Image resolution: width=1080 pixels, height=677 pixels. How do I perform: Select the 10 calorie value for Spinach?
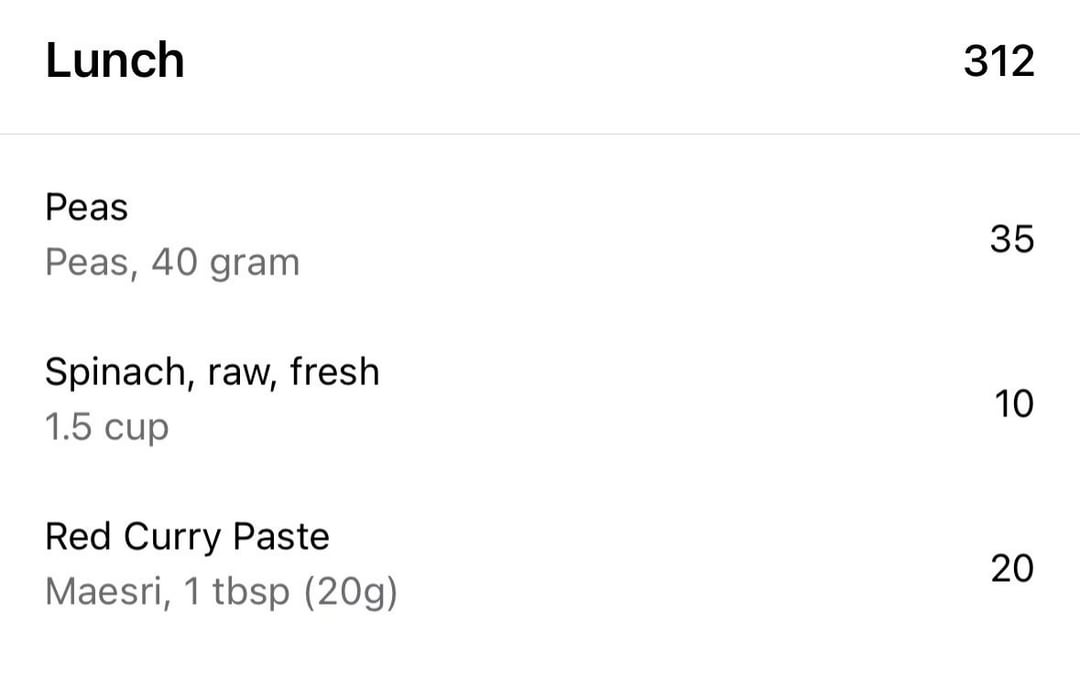pyautogui.click(x=1013, y=404)
